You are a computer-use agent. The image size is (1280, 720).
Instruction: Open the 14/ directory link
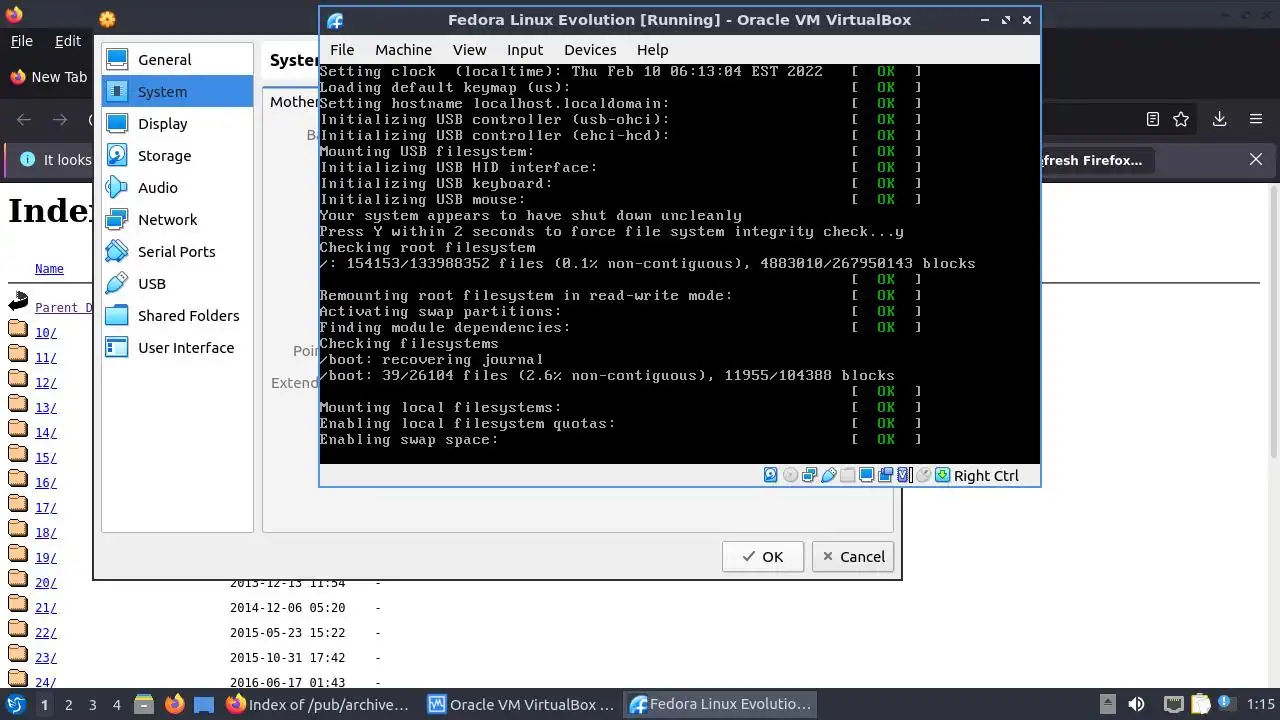pyautogui.click(x=46, y=433)
